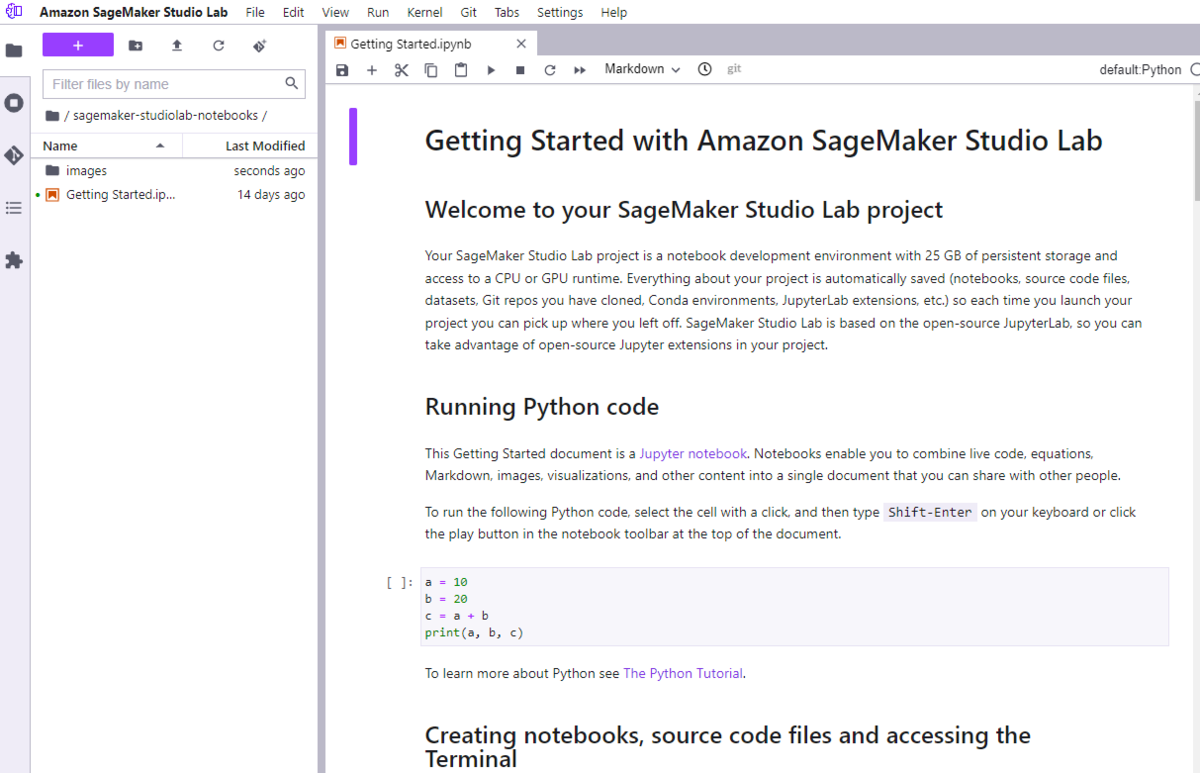Click the purple selected-cell collapse bar
The image size is (1200, 773).
353,137
